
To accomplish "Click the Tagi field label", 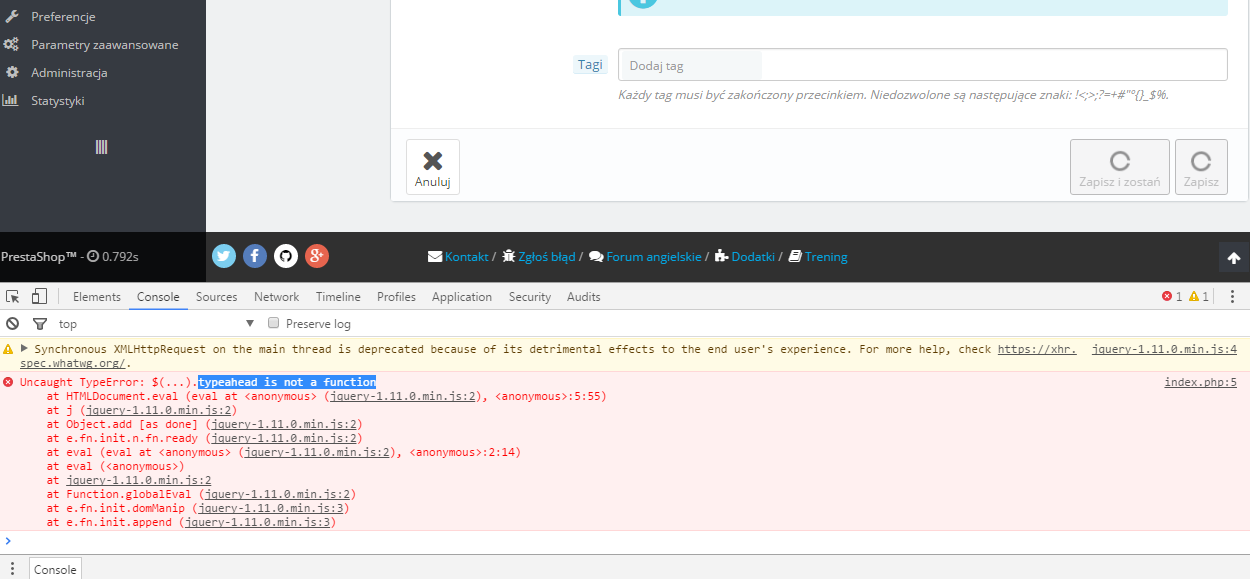I will [590, 65].
